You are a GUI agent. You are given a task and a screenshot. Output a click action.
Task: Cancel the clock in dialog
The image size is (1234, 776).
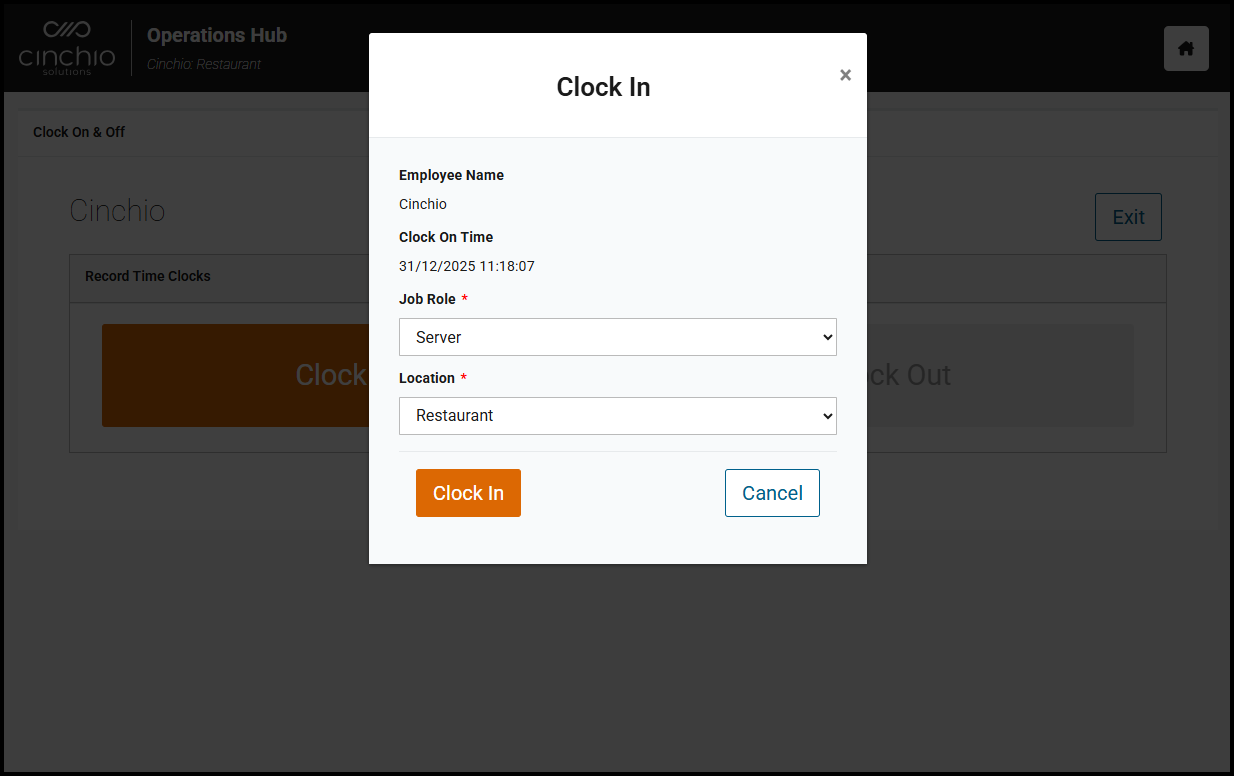(x=771, y=493)
